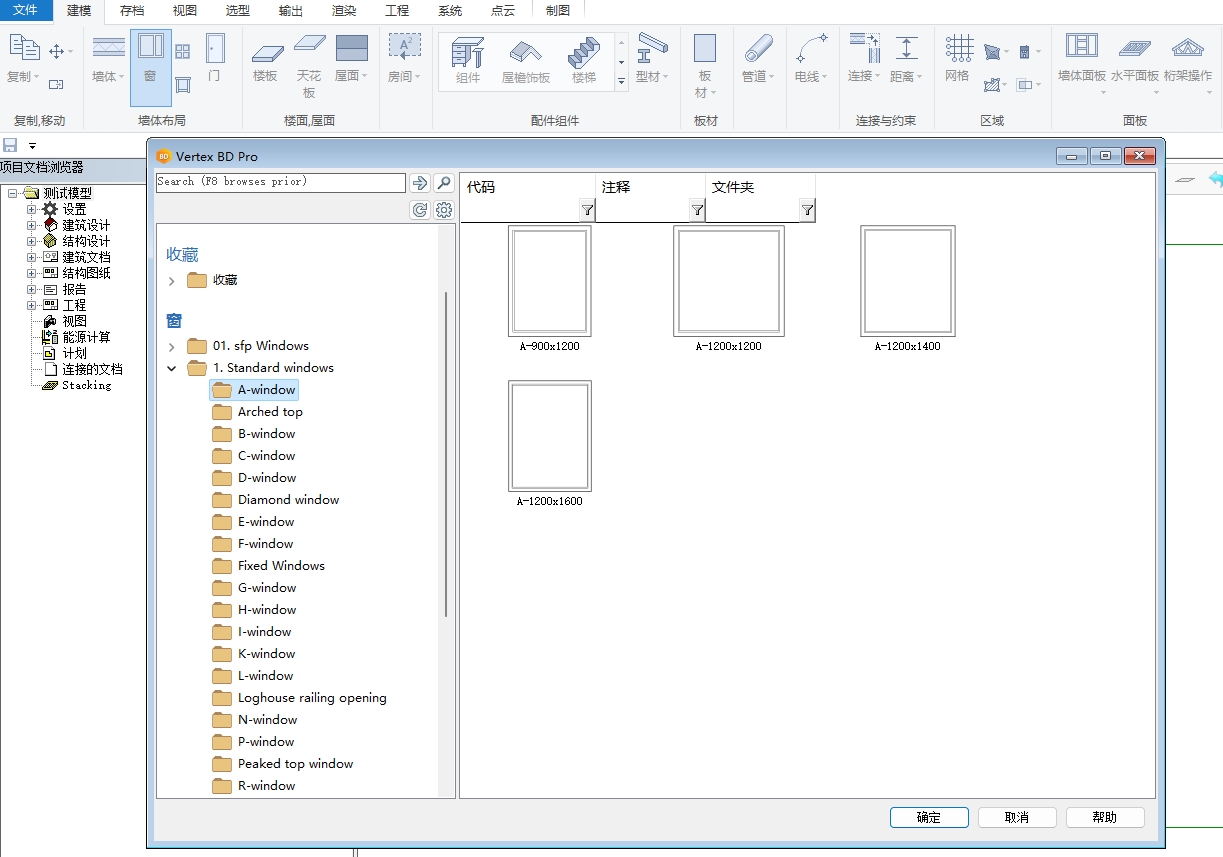1223x857 pixels.
Task: Click the arrow icon next to search field
Action: point(420,183)
